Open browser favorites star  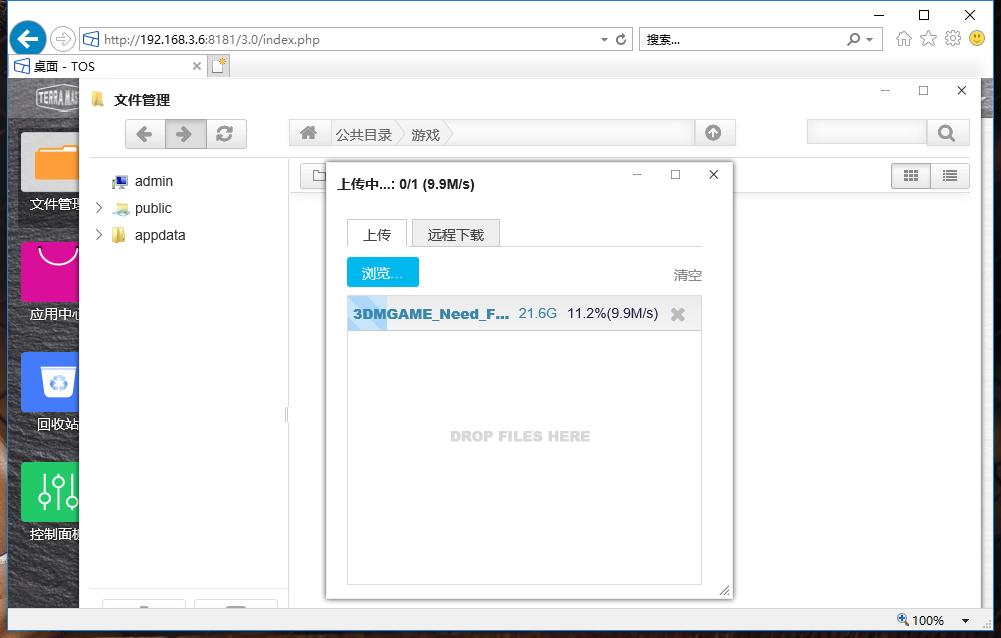[929, 39]
